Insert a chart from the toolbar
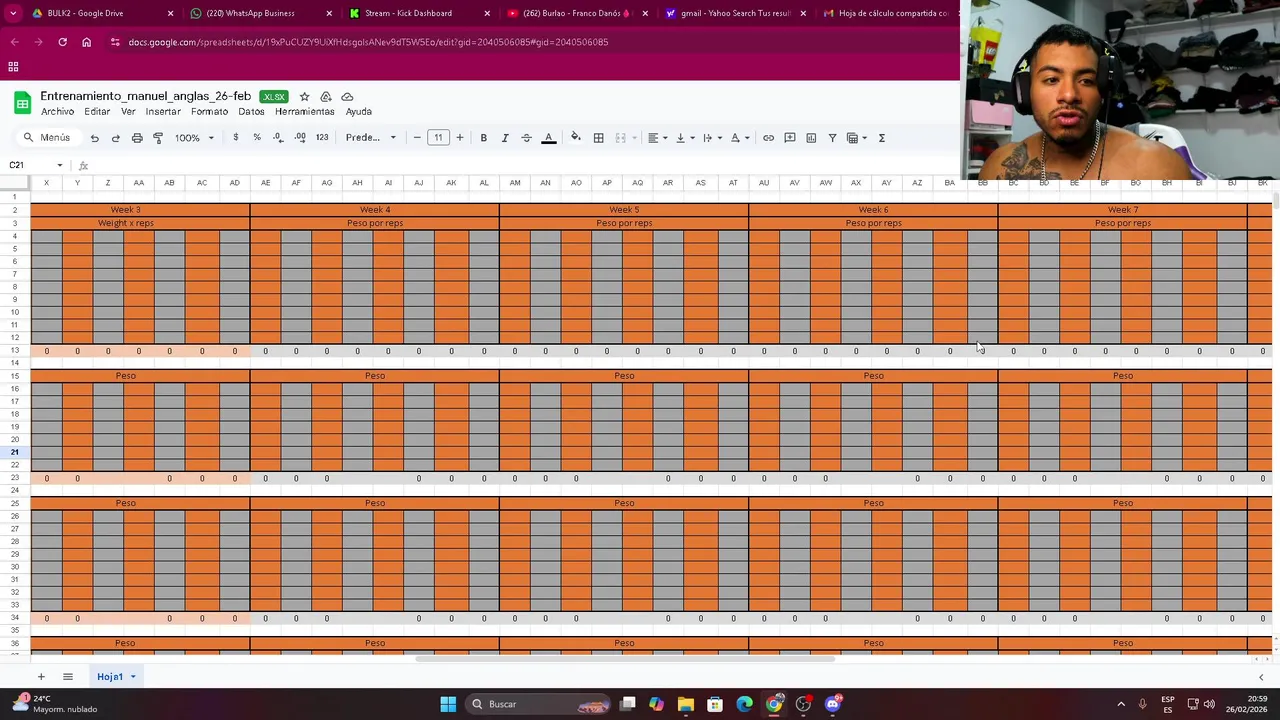Image resolution: width=1280 pixels, height=720 pixels. pyautogui.click(x=811, y=138)
